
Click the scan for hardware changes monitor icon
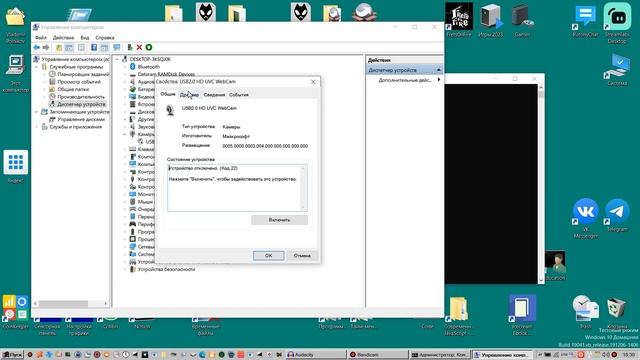117,47
